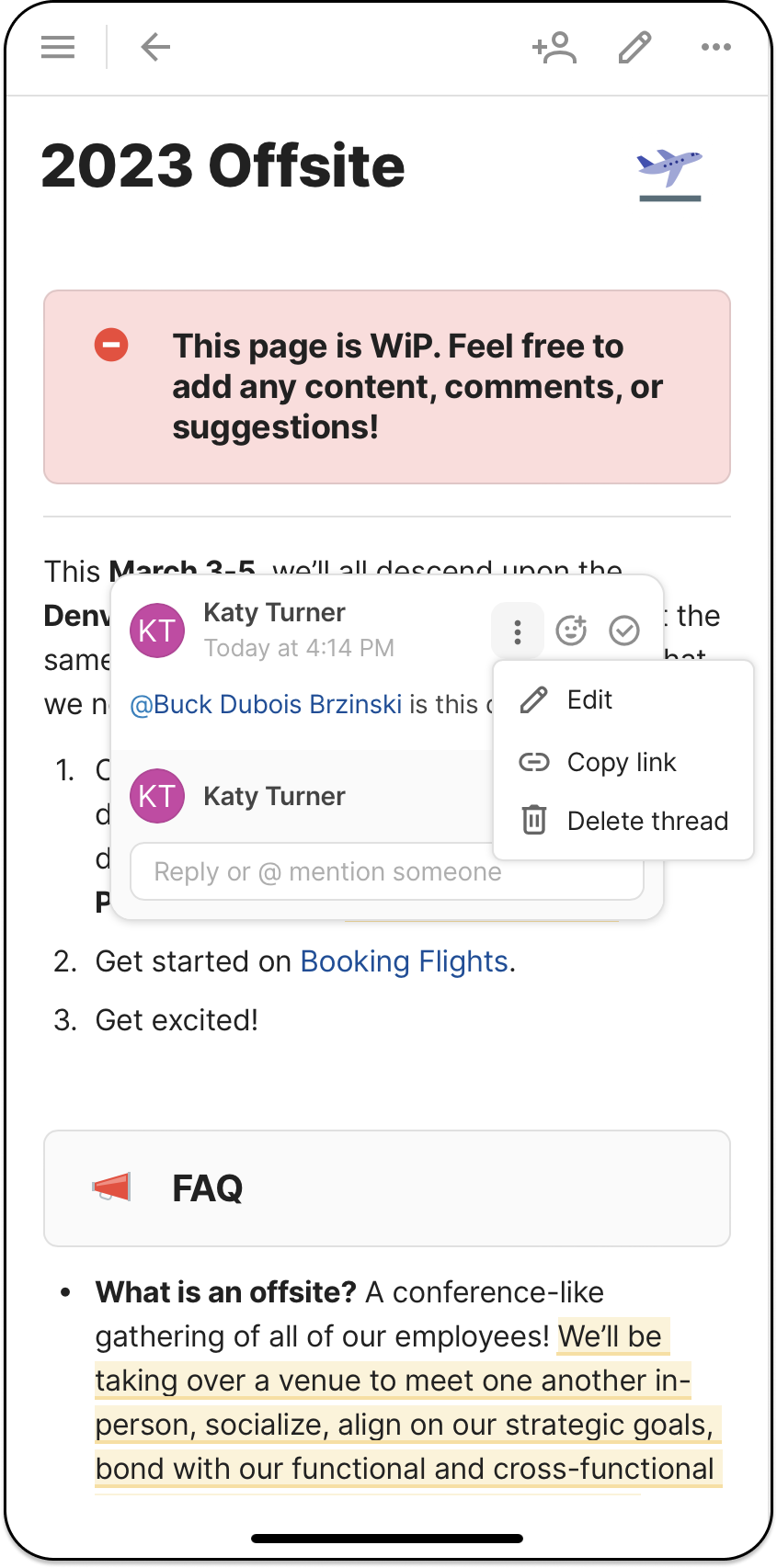The image size is (777, 1568).
Task: Resolve the comment thread with checkmark icon
Action: coord(624,631)
